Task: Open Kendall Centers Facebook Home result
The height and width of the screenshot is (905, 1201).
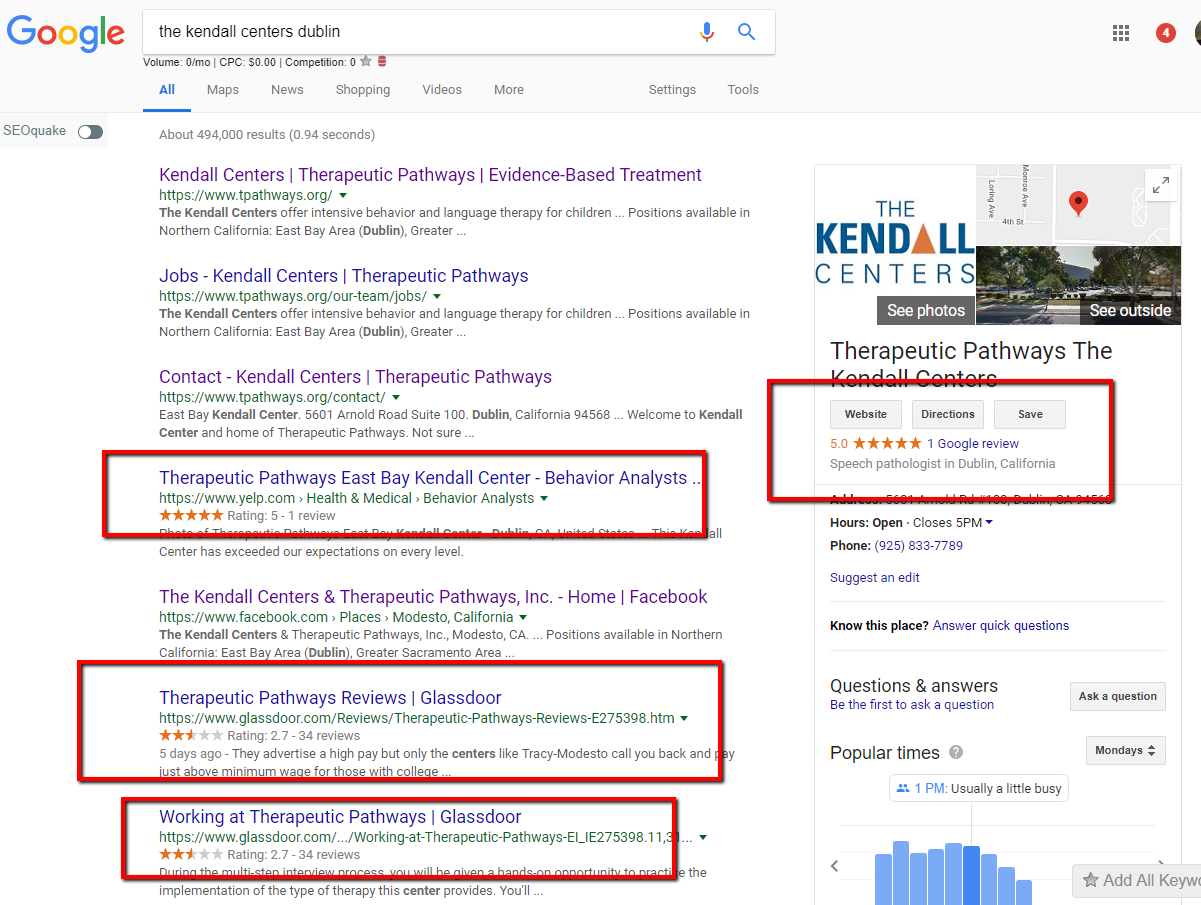Action: (x=433, y=597)
